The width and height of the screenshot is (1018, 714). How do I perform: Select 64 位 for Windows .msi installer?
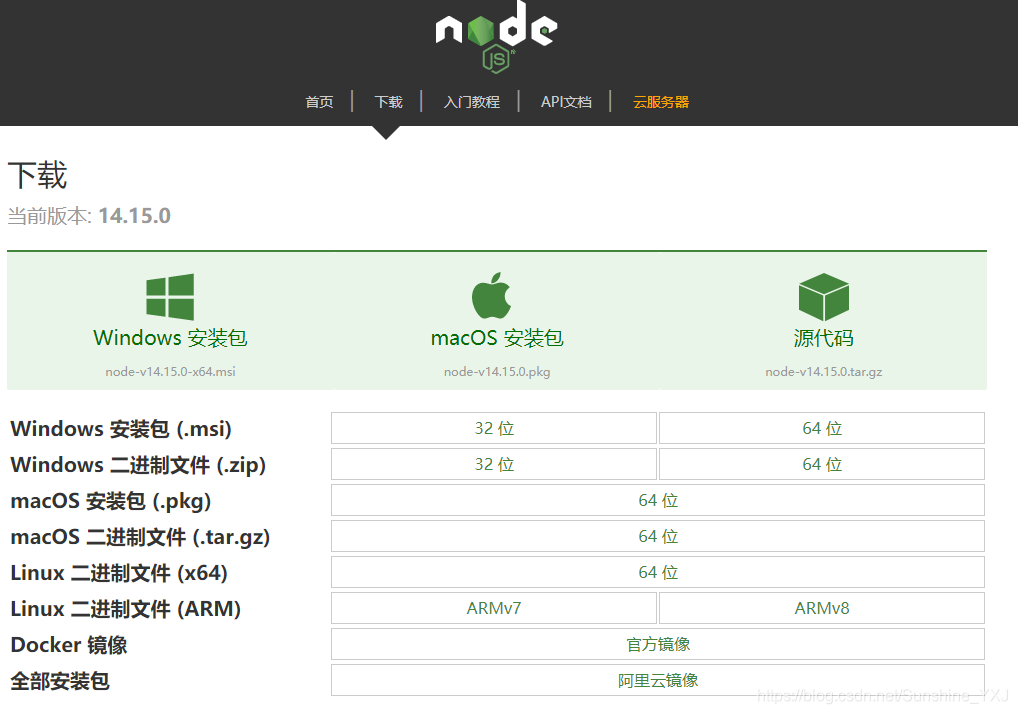822,428
